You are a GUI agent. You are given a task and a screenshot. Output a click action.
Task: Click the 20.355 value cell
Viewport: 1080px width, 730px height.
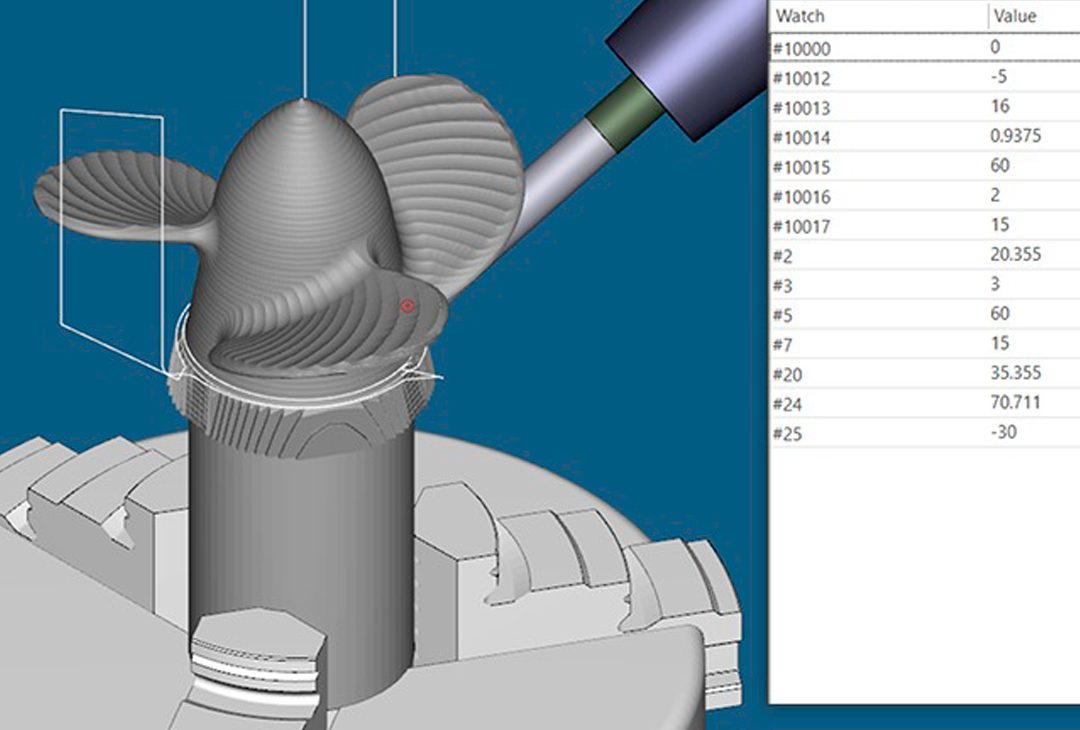(x=1015, y=255)
